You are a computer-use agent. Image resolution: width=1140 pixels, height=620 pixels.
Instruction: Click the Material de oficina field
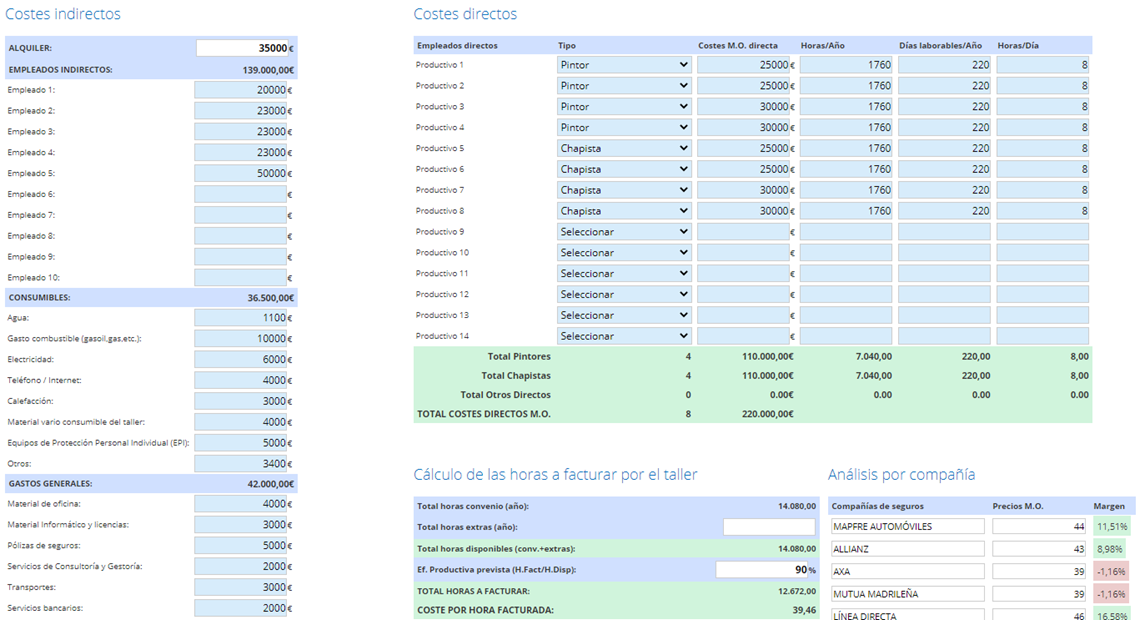(x=240, y=504)
